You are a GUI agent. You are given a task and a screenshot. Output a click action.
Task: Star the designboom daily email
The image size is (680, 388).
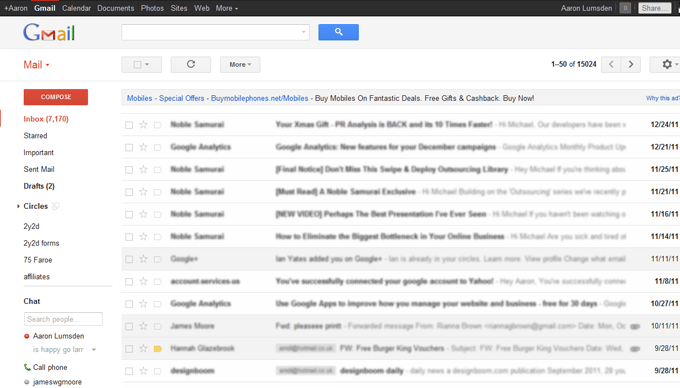click(x=143, y=371)
